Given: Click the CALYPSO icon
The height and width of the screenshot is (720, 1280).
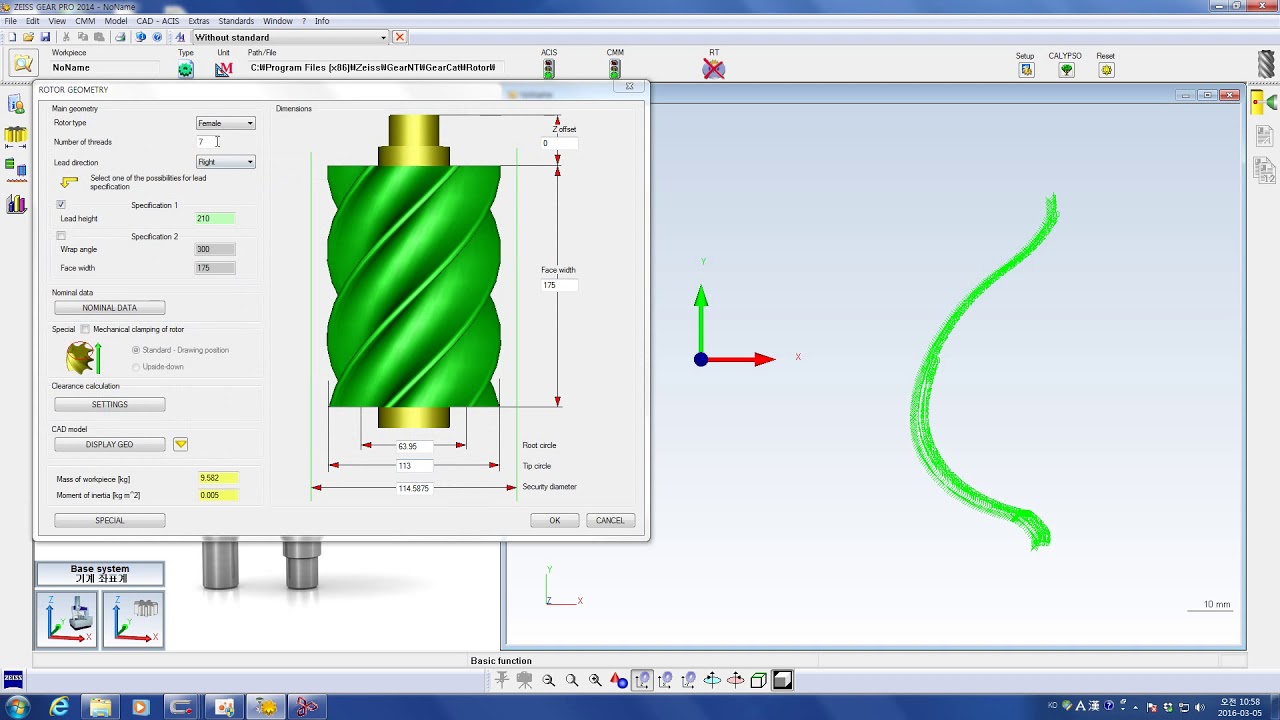Looking at the screenshot, I should point(1066,70).
